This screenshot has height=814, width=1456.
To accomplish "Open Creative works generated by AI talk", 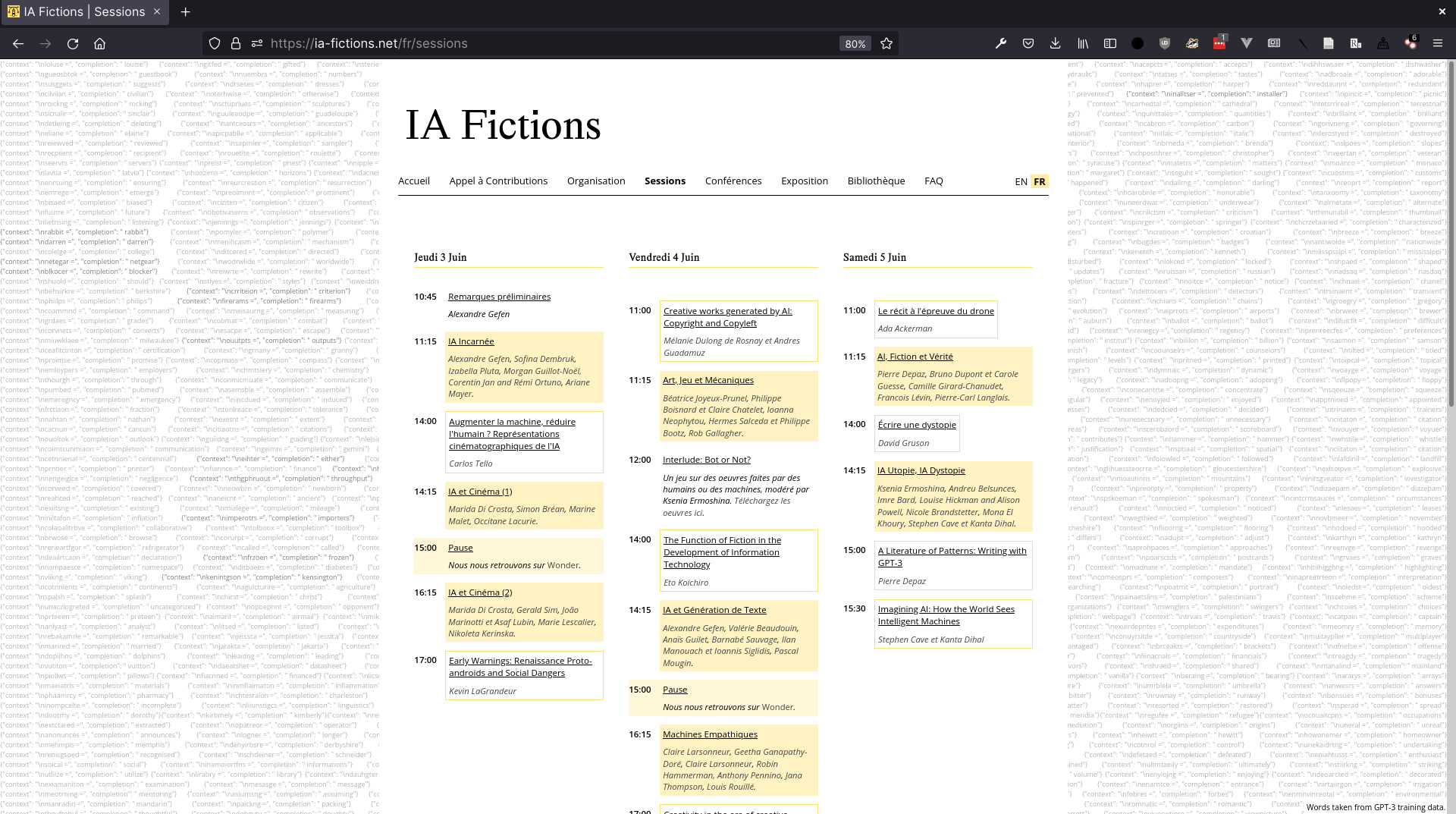I will [x=727, y=317].
